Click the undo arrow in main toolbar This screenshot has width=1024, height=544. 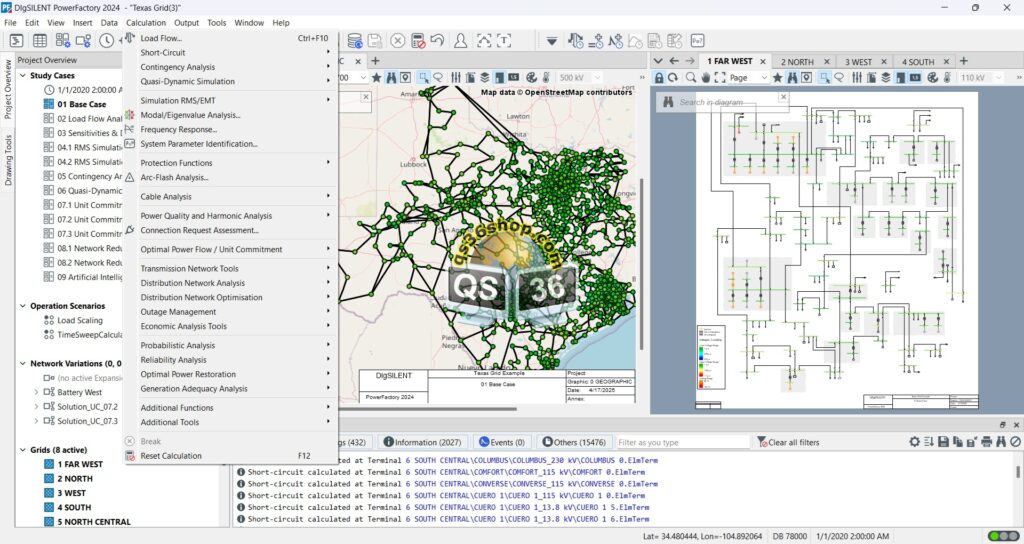437,41
